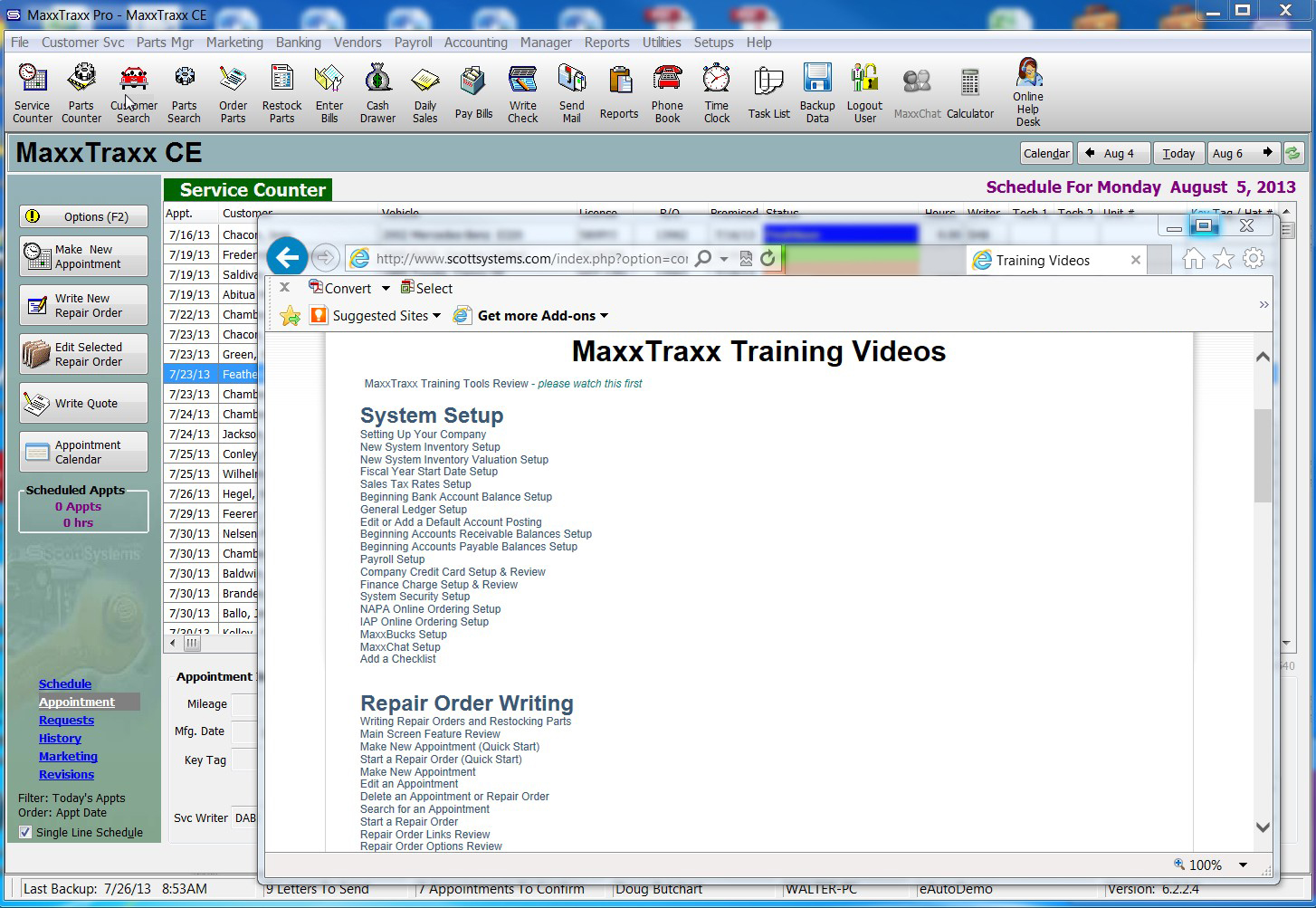Click the green refresh schedule icon

(x=1292, y=153)
